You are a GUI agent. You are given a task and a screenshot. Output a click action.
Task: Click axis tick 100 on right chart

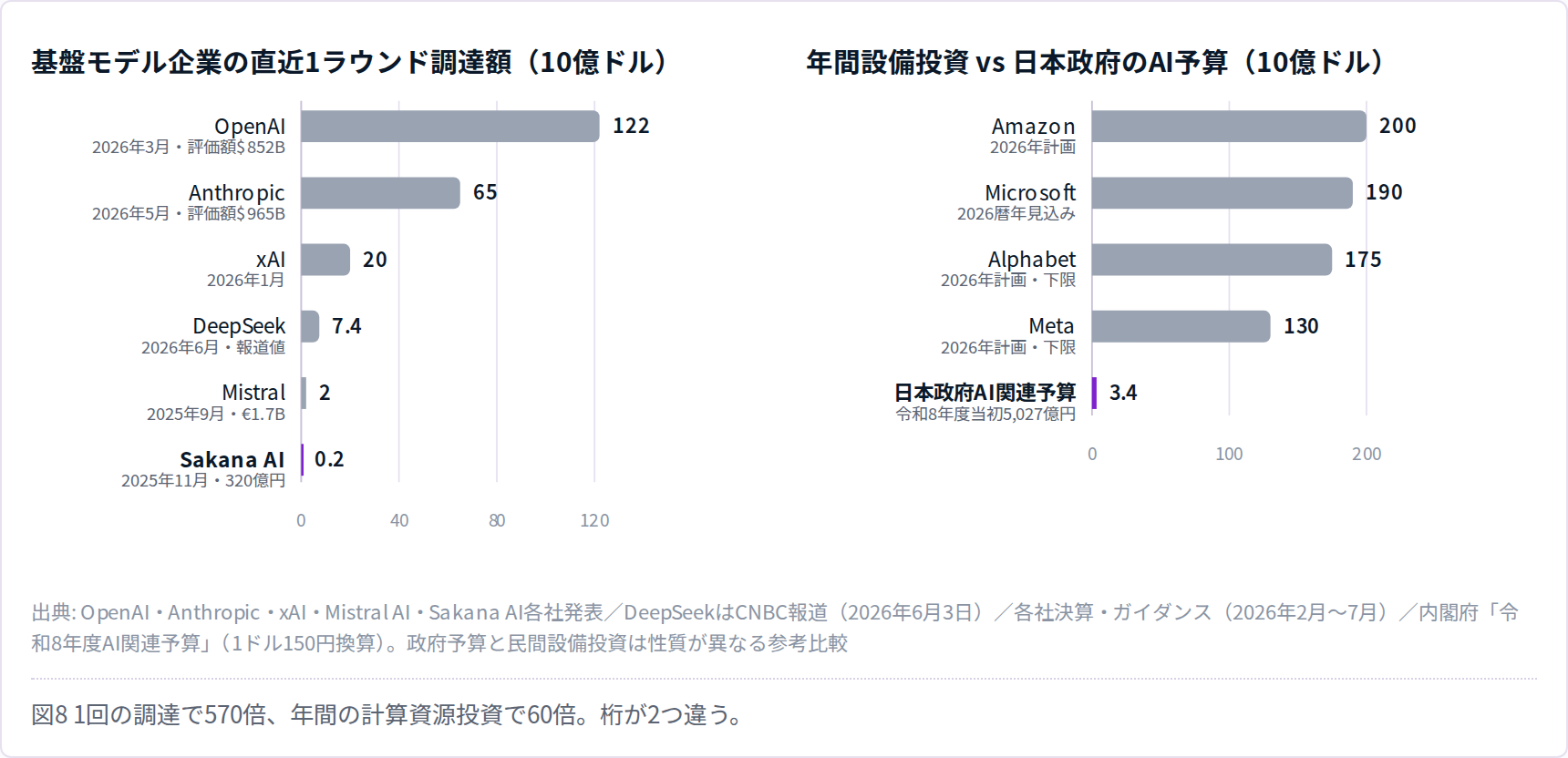pos(1229,454)
